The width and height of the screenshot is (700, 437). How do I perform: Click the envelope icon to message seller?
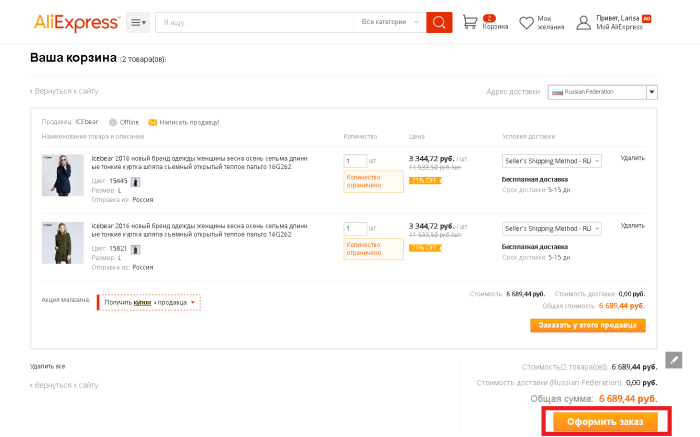click(153, 122)
